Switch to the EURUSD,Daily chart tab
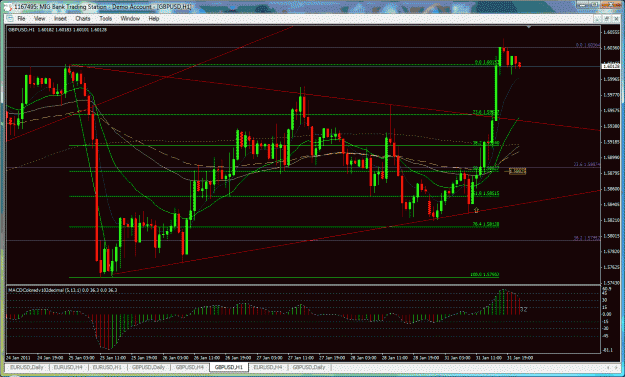 click(26, 367)
